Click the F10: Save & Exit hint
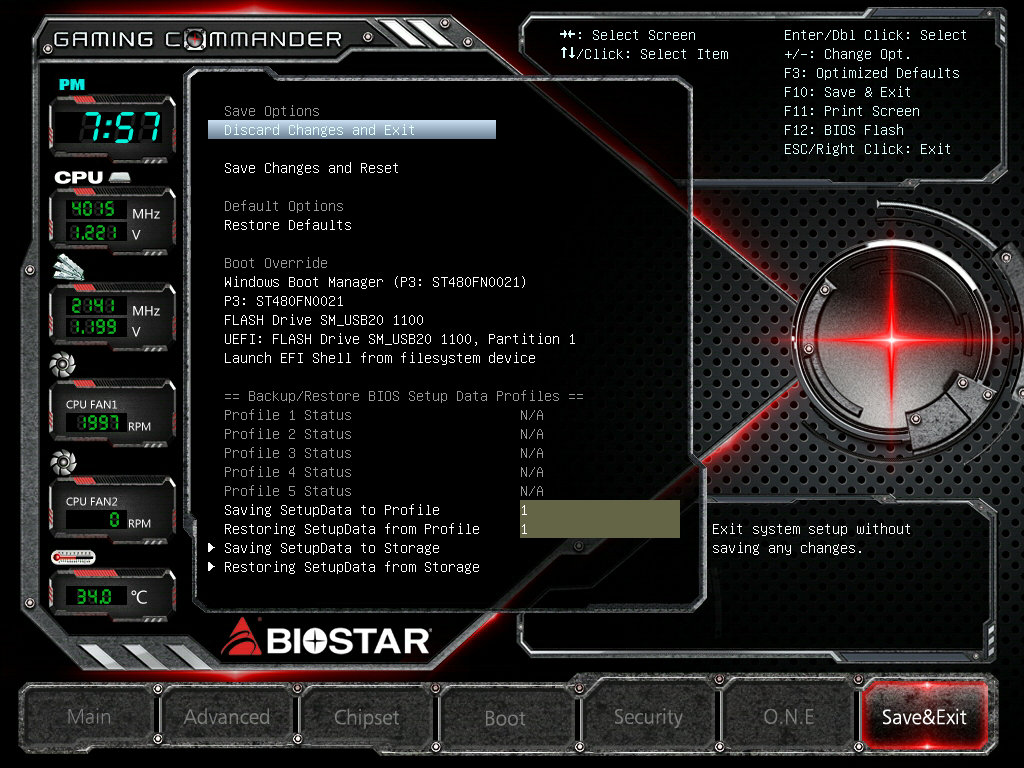 click(847, 92)
